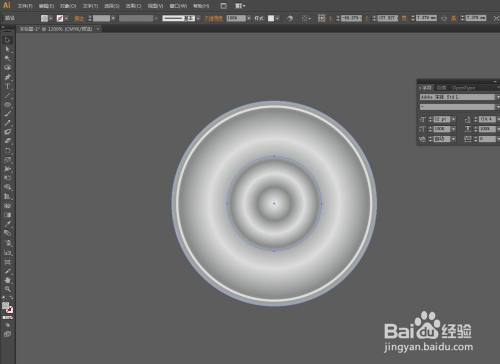
Task: Expand the opacity percentage dropdown
Action: 249,18
